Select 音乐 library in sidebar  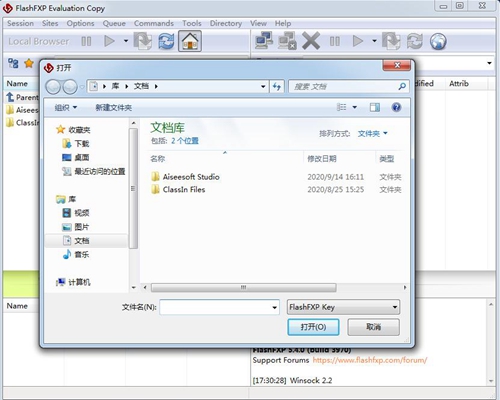click(x=76, y=255)
